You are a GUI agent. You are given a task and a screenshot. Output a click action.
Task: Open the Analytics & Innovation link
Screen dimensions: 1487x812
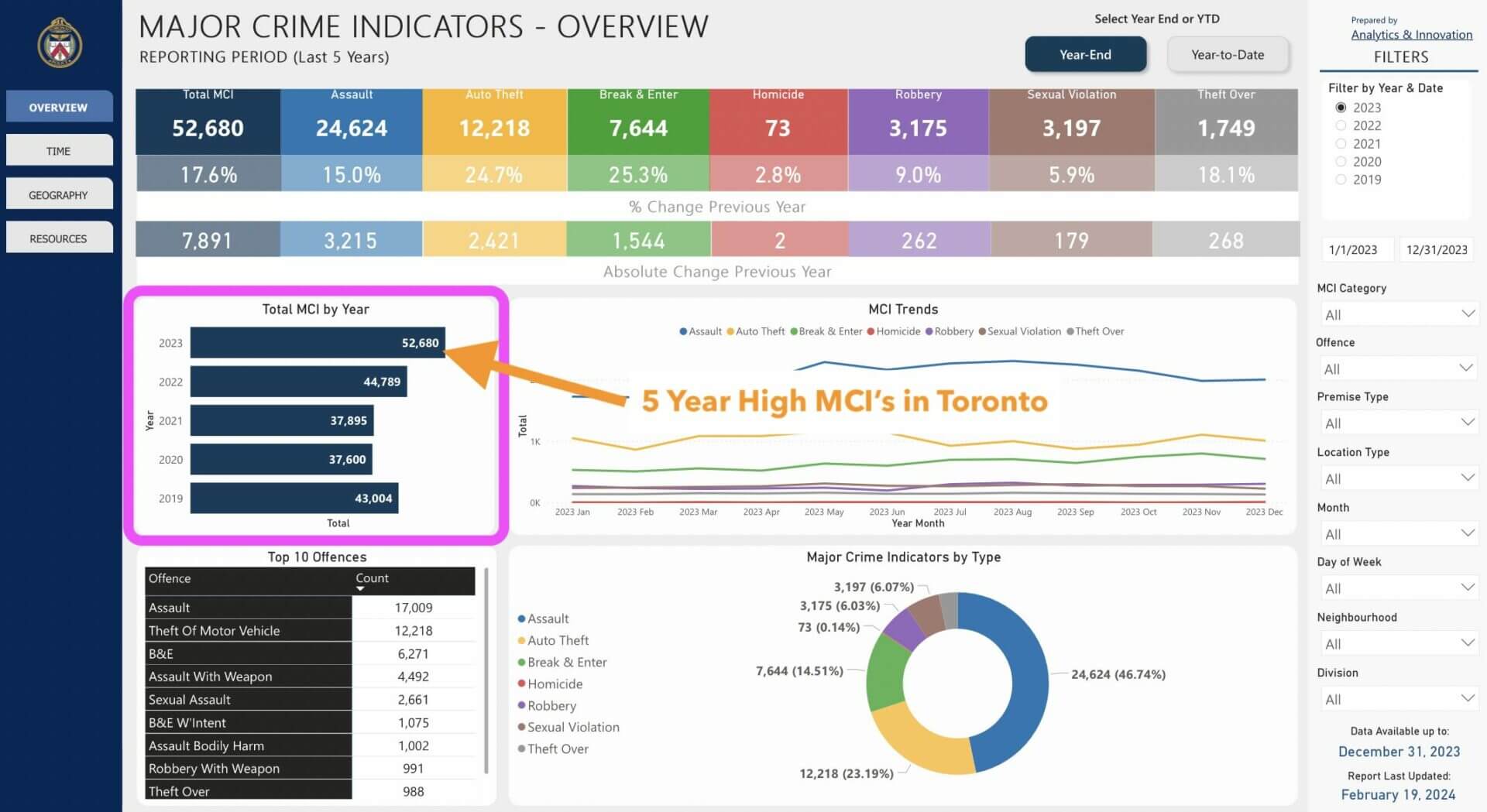click(x=1411, y=35)
